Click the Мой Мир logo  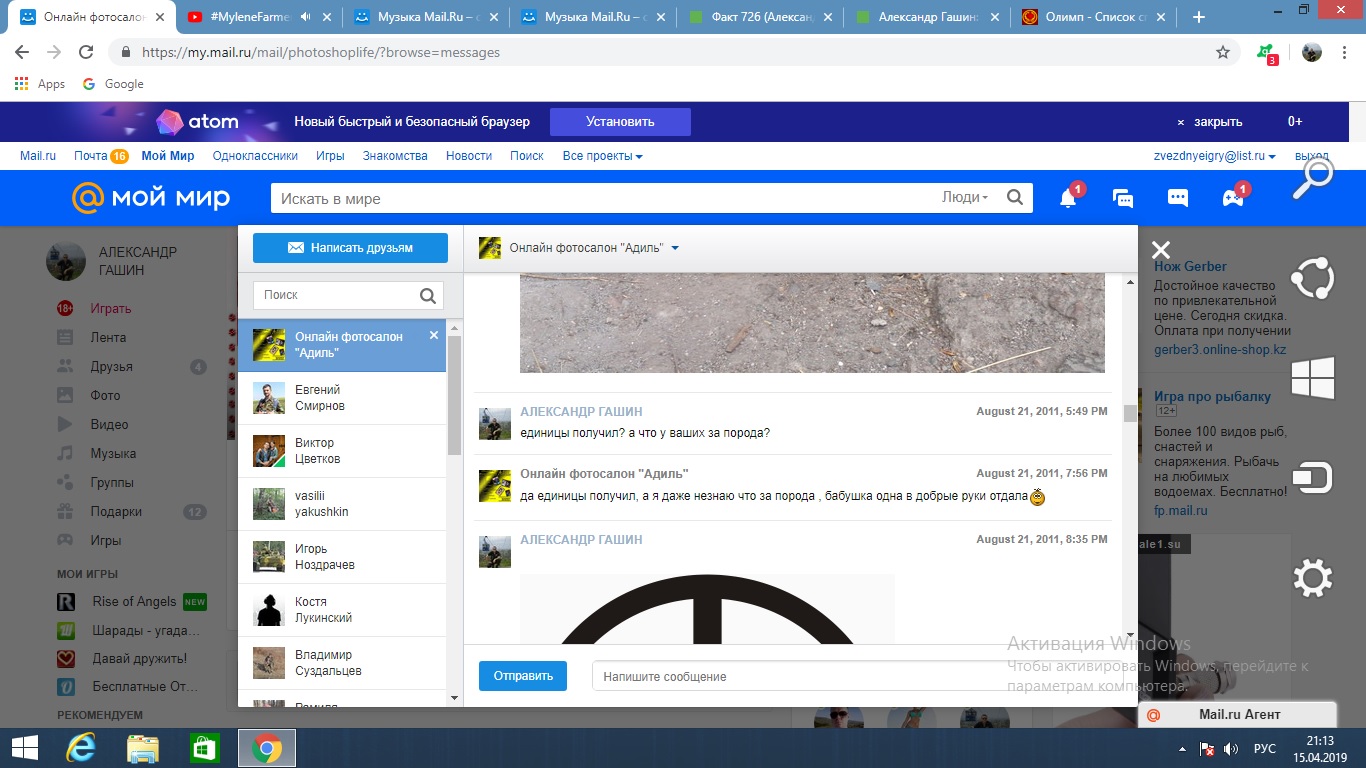click(151, 198)
